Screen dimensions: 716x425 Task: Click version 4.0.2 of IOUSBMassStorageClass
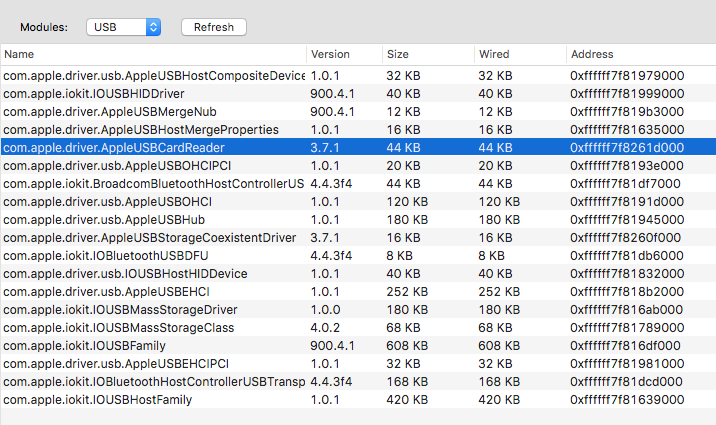325,328
